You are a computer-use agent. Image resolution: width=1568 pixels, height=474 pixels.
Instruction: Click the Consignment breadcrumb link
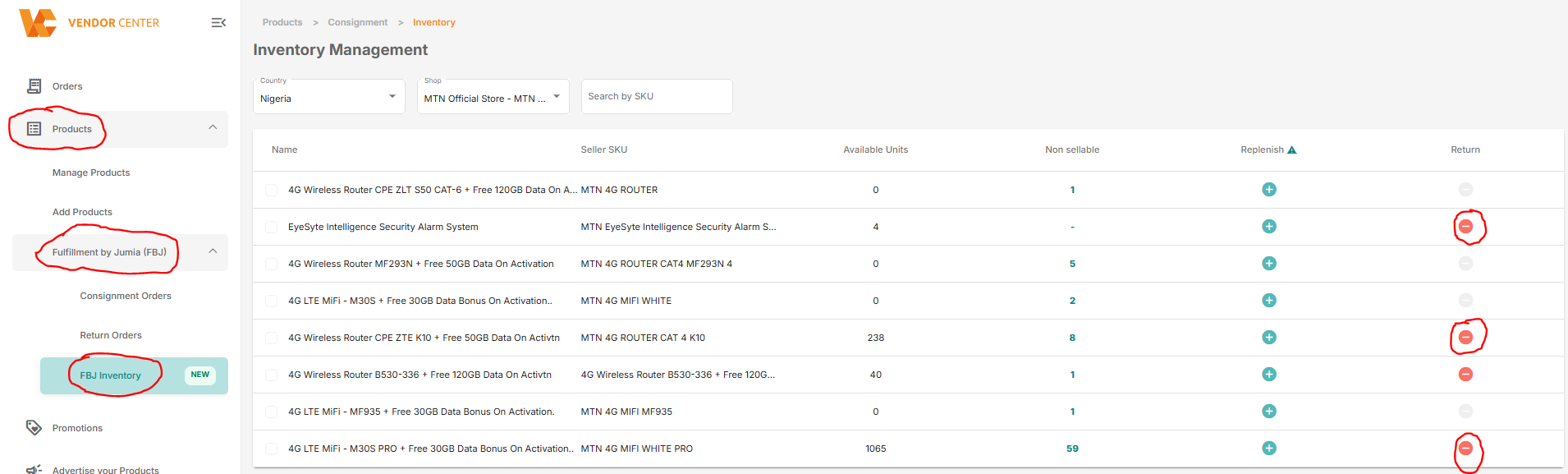tap(358, 22)
